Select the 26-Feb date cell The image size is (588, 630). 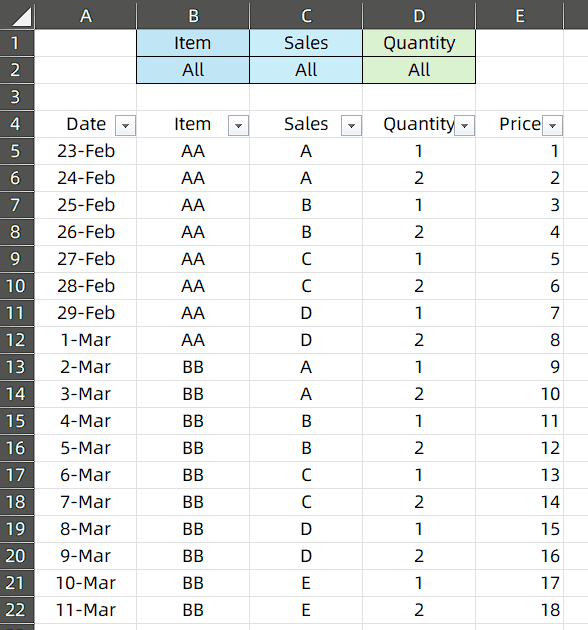pyautogui.click(x=86, y=232)
